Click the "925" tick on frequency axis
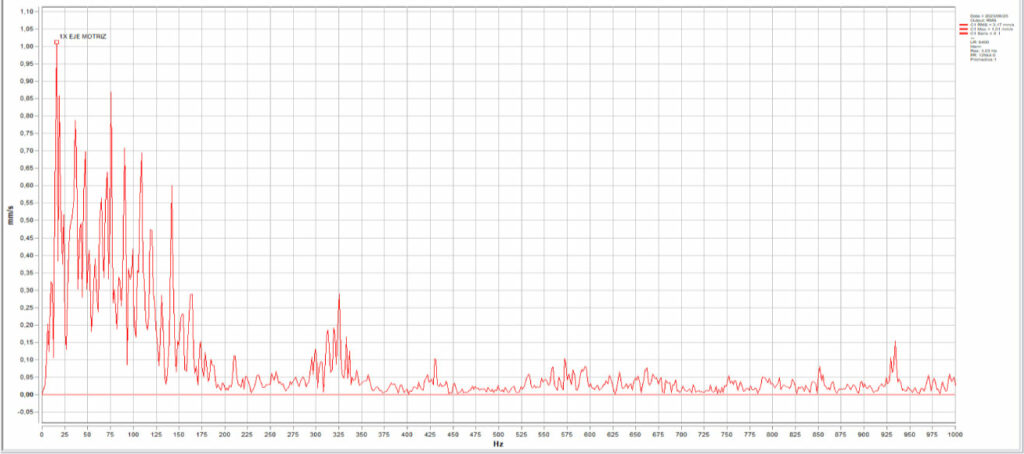 pyautogui.click(x=886, y=433)
